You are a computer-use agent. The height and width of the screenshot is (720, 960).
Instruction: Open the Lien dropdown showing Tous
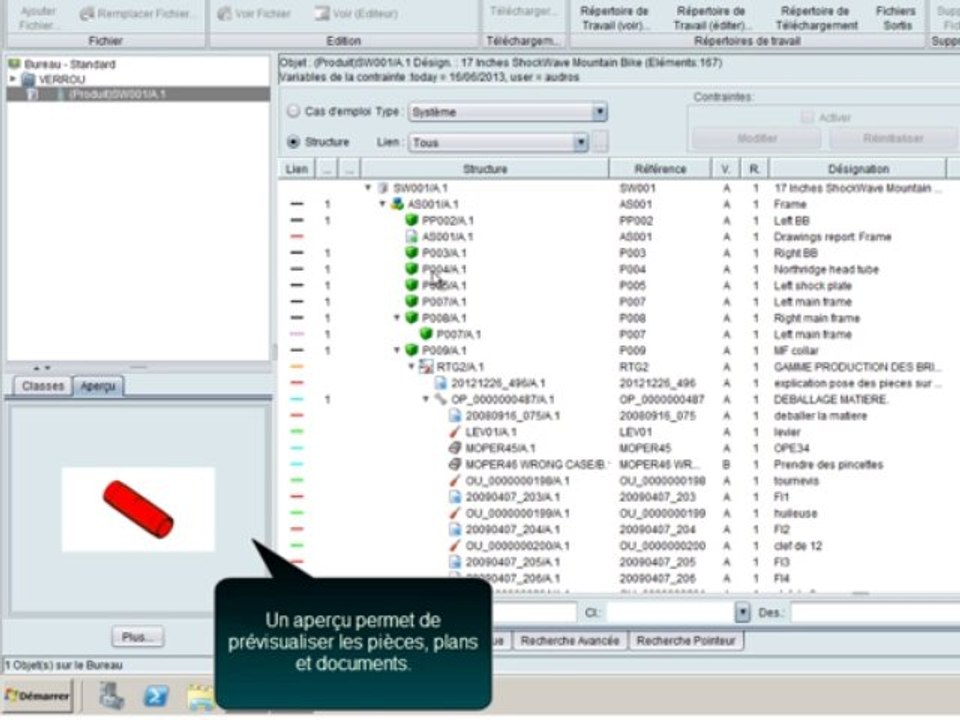(498, 142)
